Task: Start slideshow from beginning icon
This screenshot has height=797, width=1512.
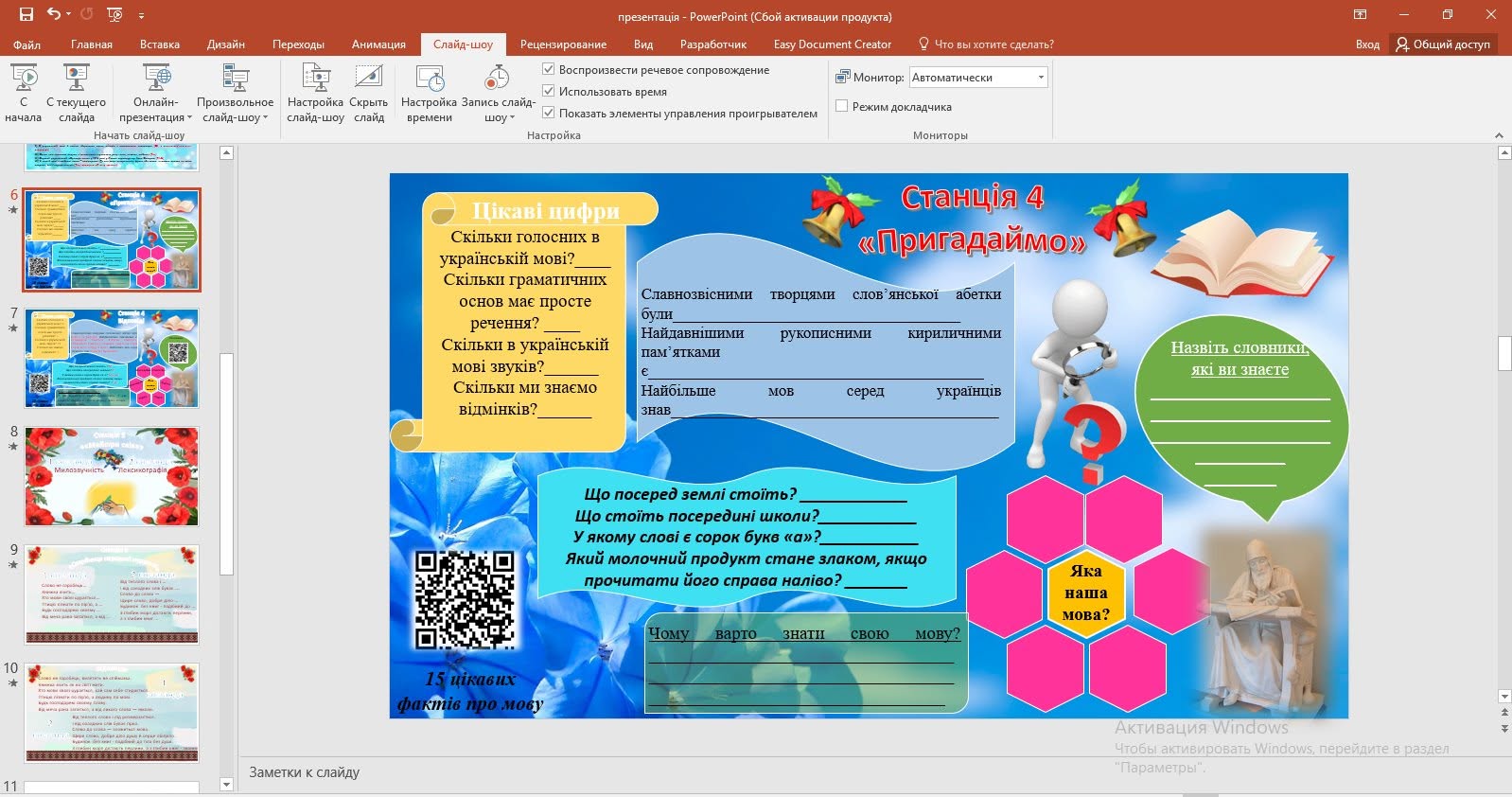Action: click(24, 79)
